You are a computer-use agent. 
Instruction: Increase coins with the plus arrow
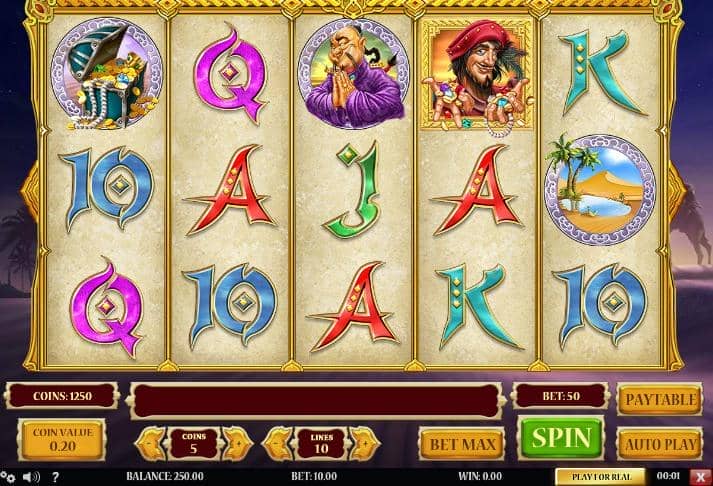[x=237, y=444]
